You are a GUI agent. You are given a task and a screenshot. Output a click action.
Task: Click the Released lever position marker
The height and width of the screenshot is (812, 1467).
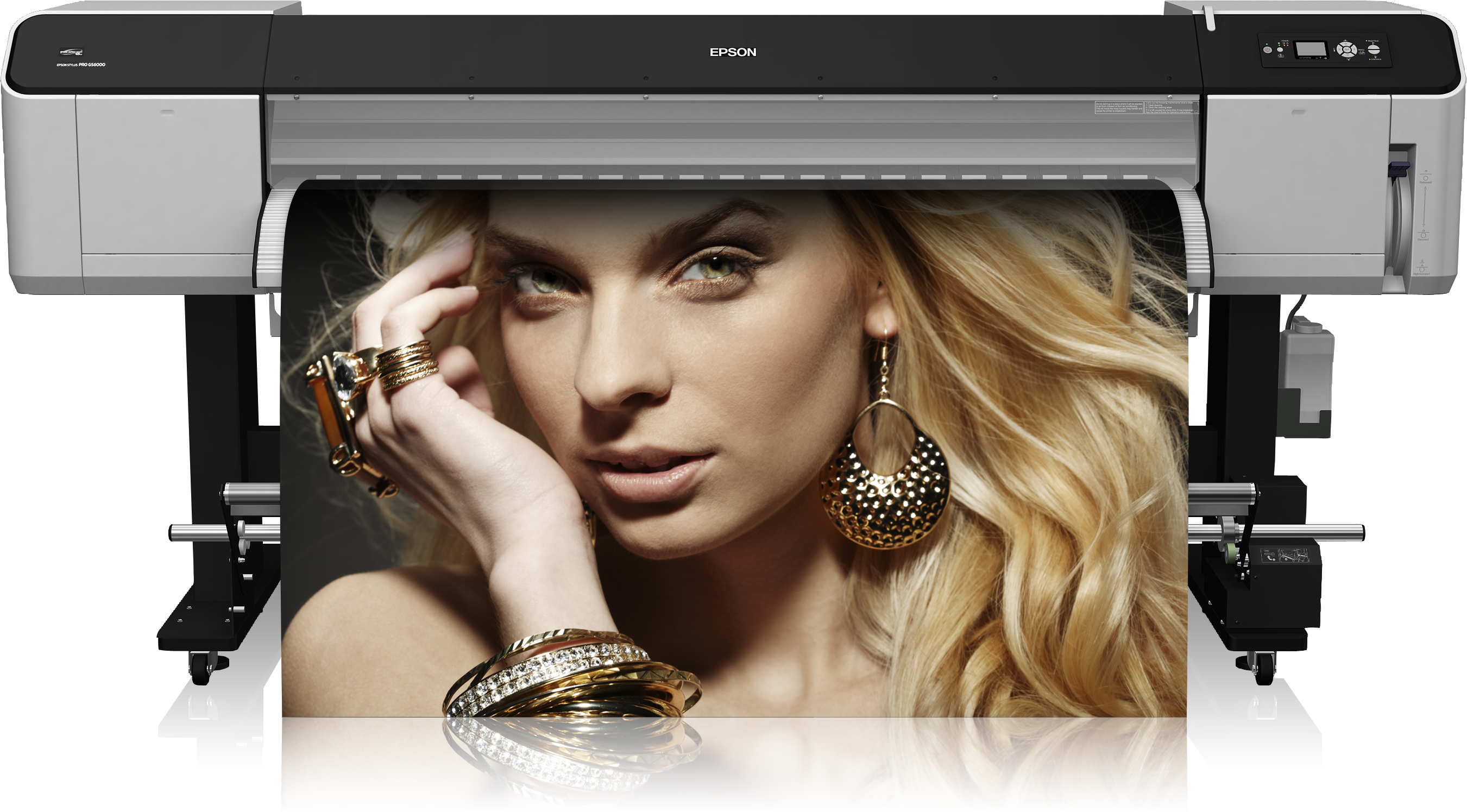point(1425,178)
